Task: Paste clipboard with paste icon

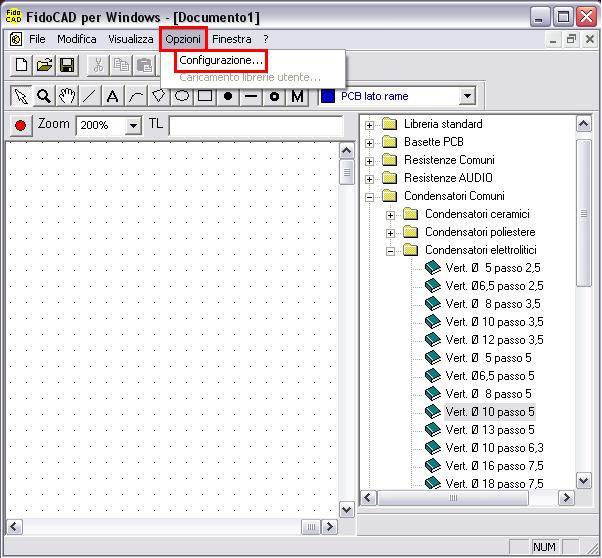Action: [x=144, y=65]
